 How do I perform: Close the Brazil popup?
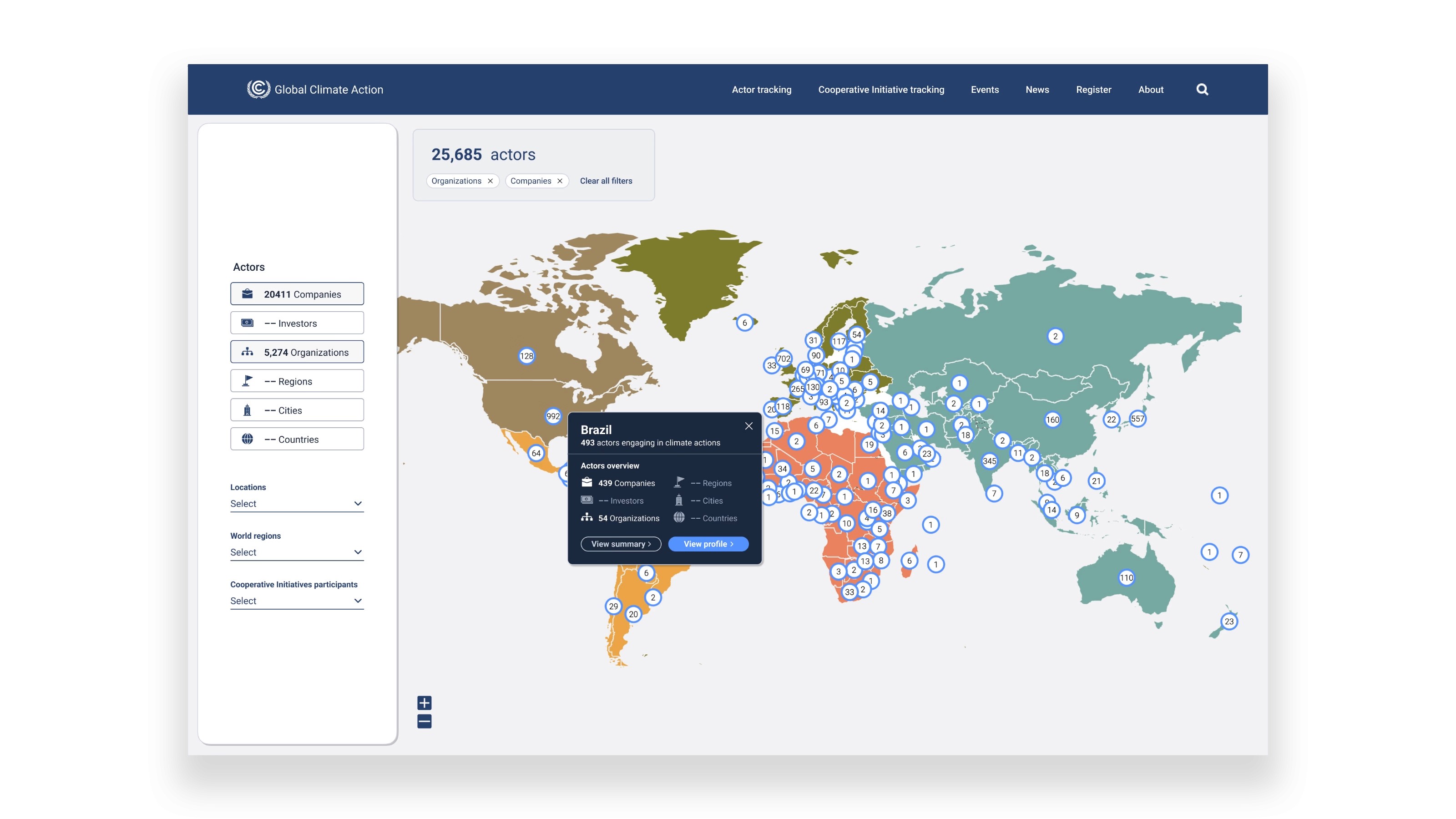(748, 426)
